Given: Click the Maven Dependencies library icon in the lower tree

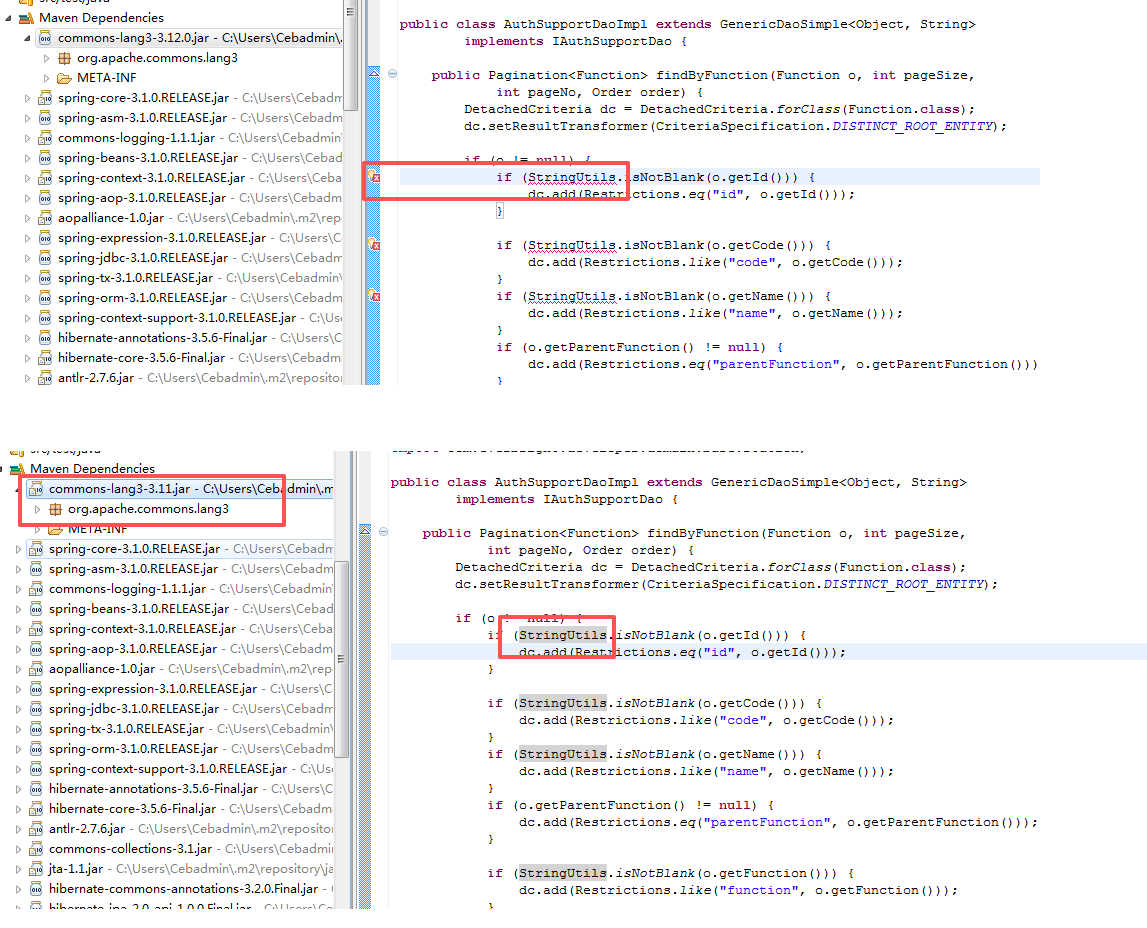Looking at the screenshot, I should tap(18, 468).
